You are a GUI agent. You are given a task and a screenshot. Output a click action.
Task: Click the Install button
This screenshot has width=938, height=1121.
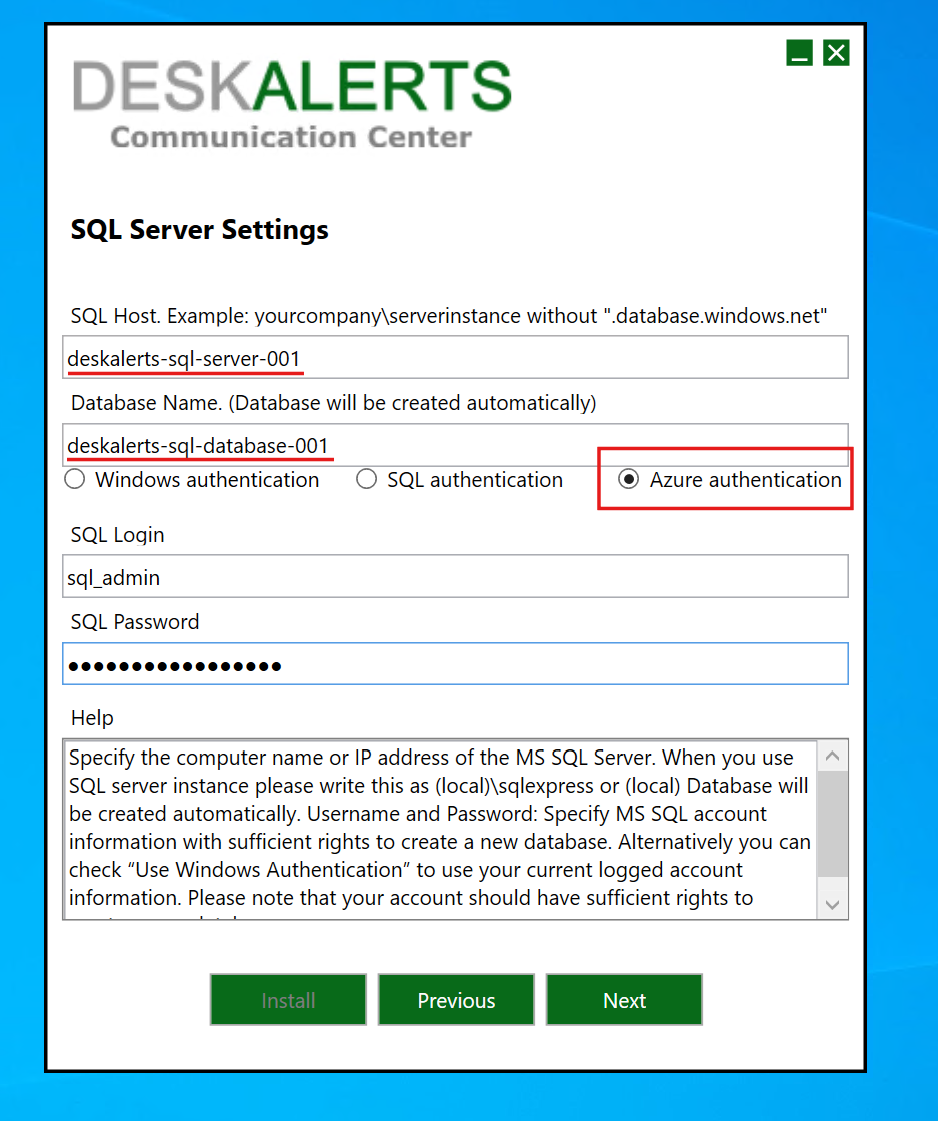tap(288, 999)
